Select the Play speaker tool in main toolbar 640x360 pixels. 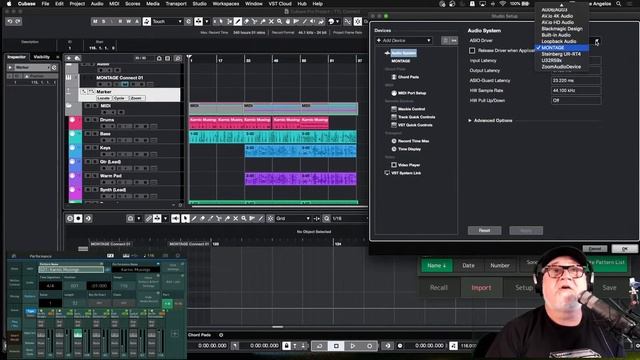point(313,21)
